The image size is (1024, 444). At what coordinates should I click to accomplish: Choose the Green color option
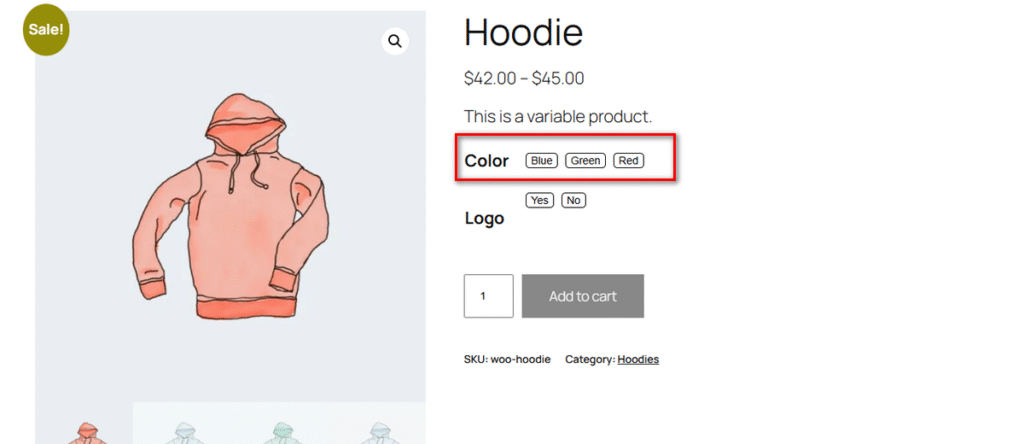[x=586, y=161]
